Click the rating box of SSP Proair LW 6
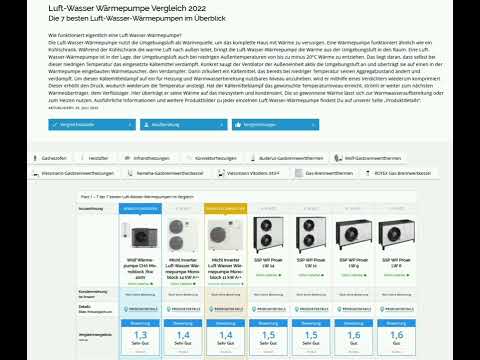This screenshot has height=360, width=480. pyautogui.click(x=396, y=337)
